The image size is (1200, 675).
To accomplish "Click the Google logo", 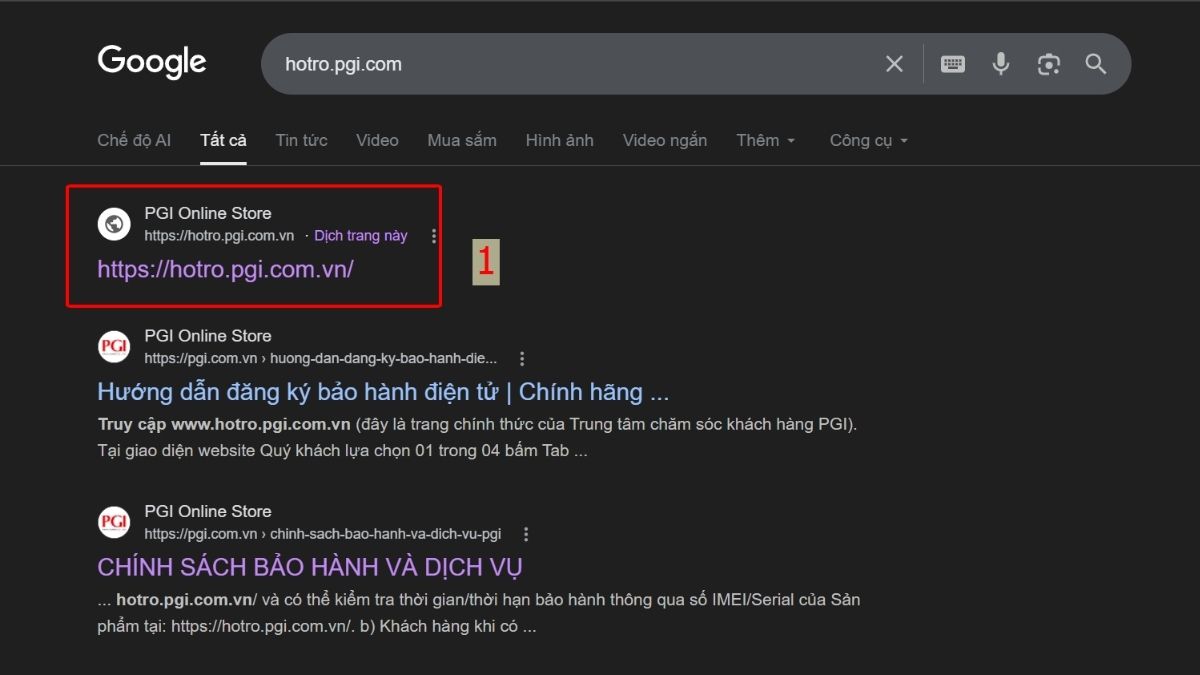I will (x=151, y=62).
